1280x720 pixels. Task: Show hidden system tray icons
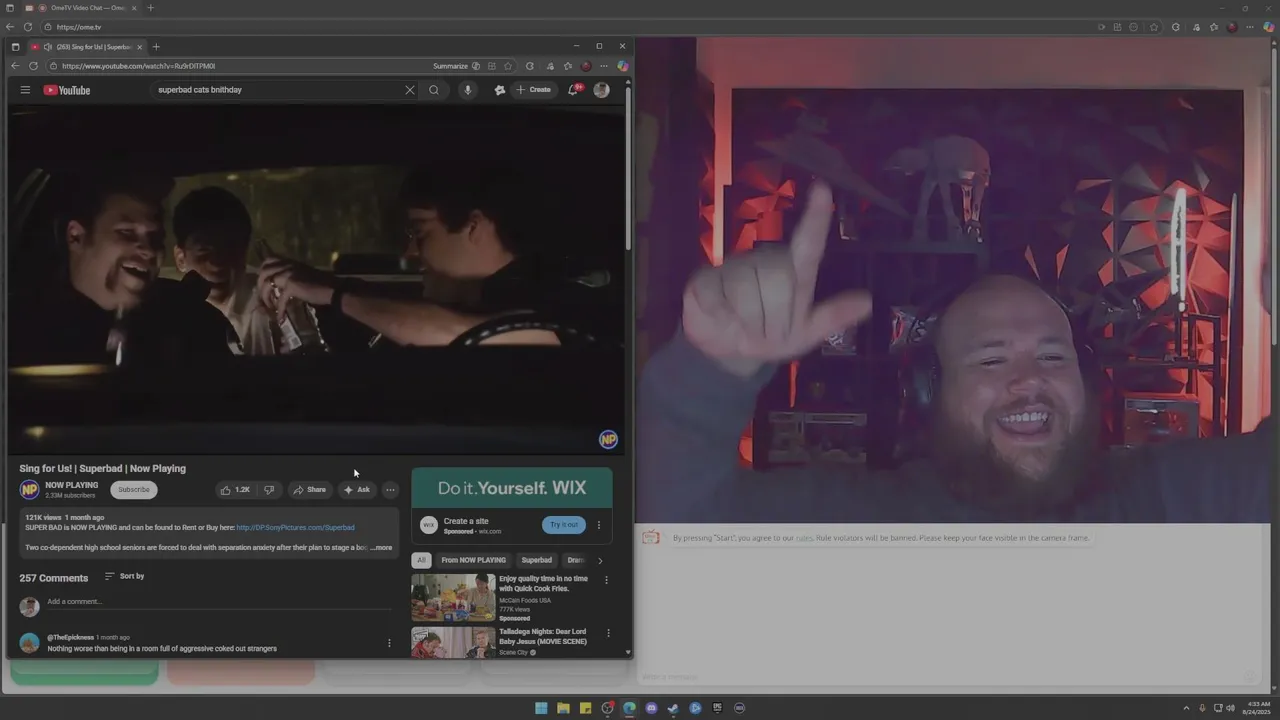tap(1186, 708)
